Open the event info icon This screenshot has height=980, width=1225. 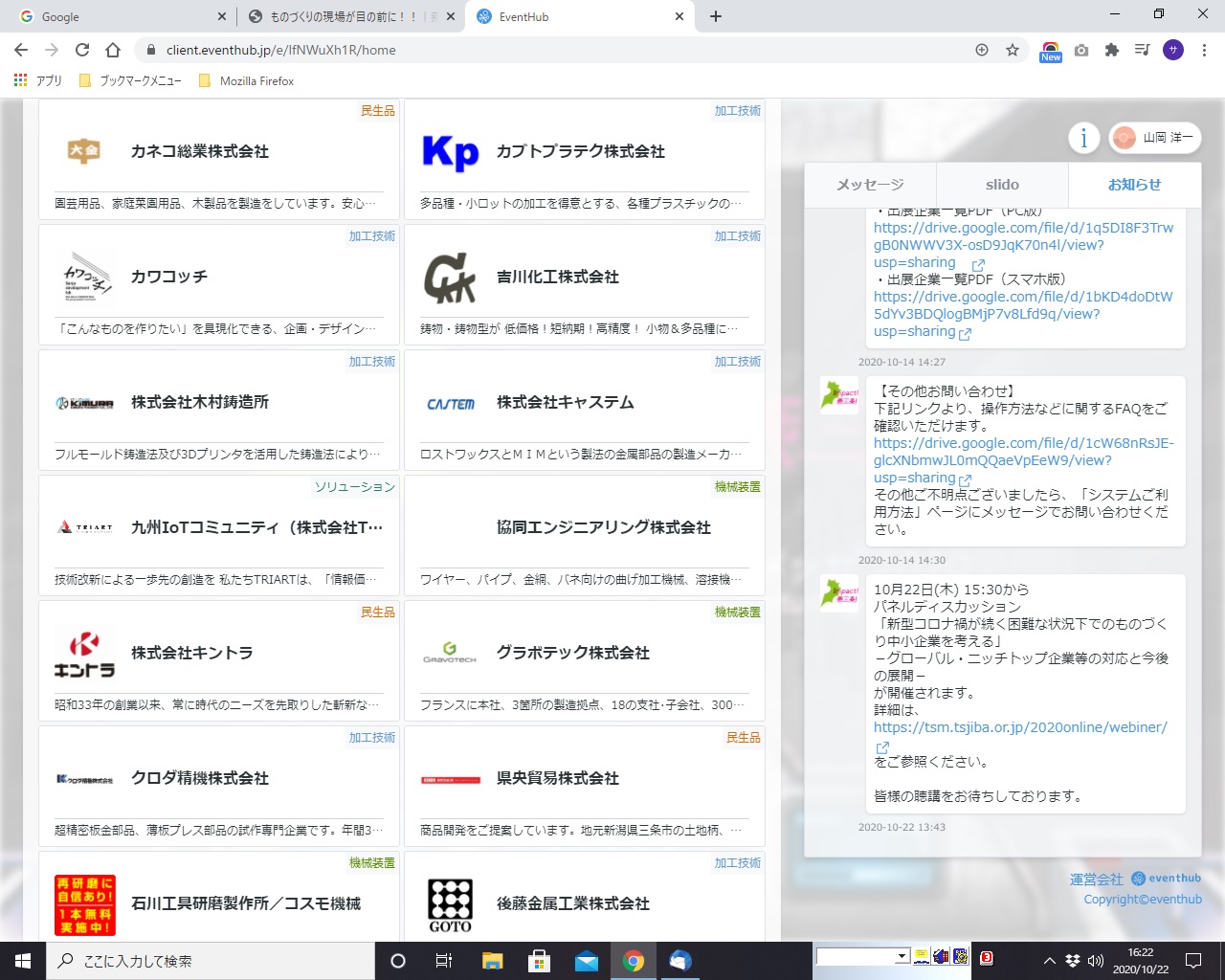(1083, 138)
